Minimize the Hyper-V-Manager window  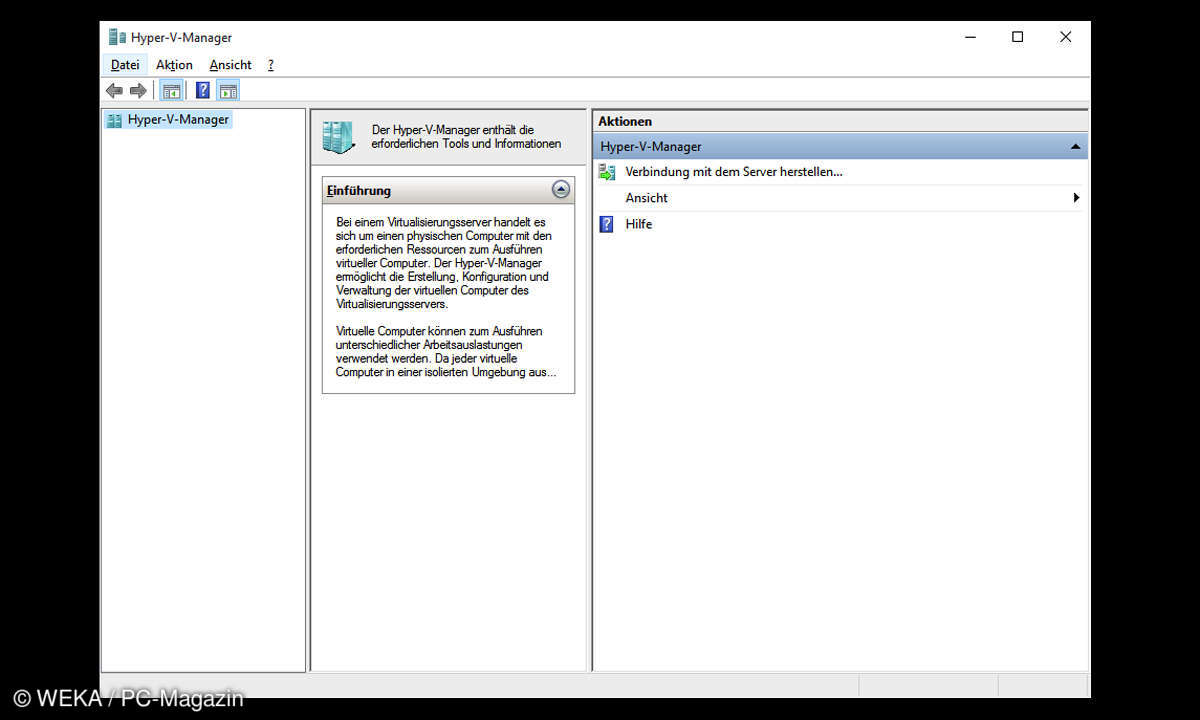click(x=970, y=37)
